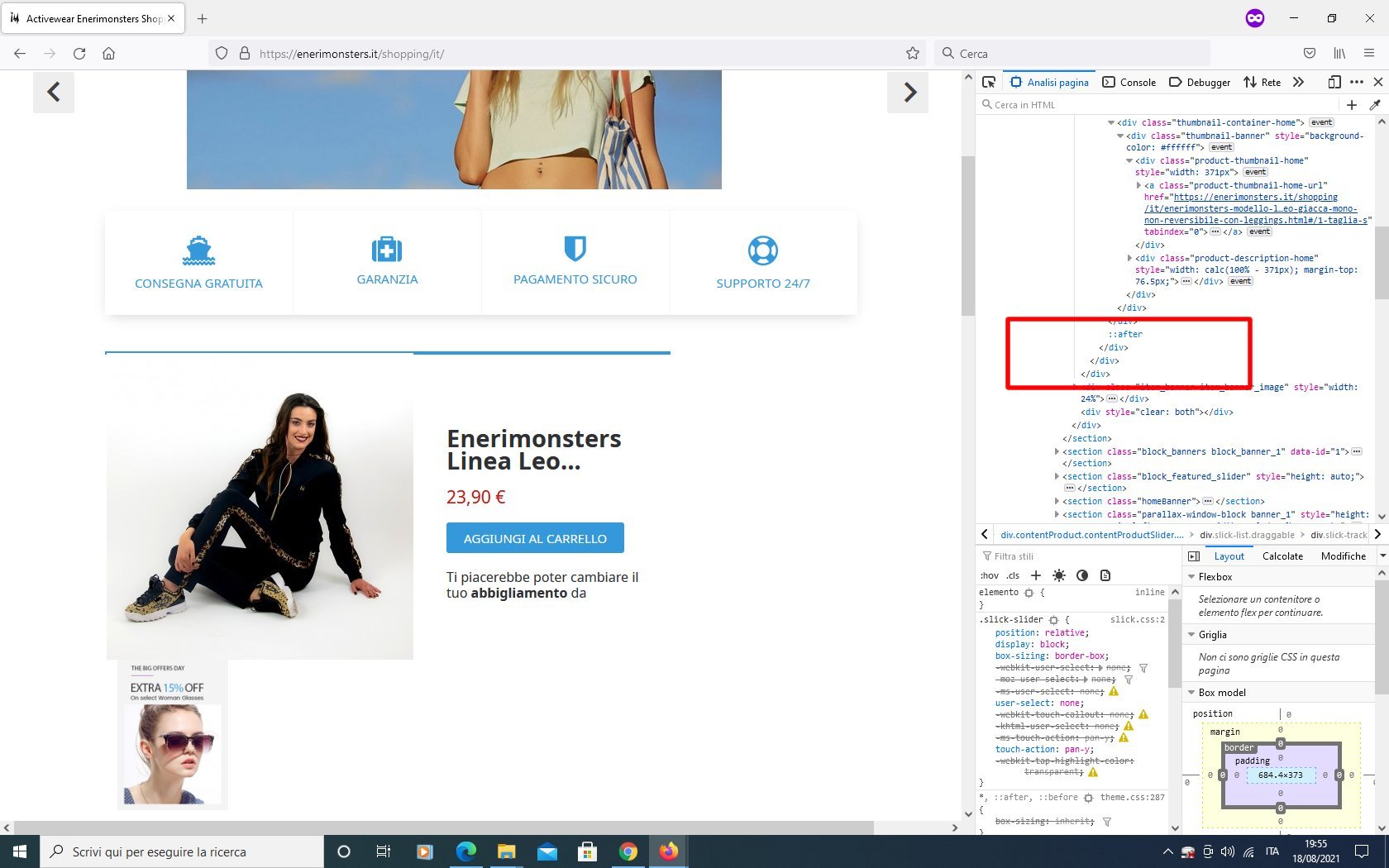Open slick.css:2 stylesheet source link

coord(1138,619)
